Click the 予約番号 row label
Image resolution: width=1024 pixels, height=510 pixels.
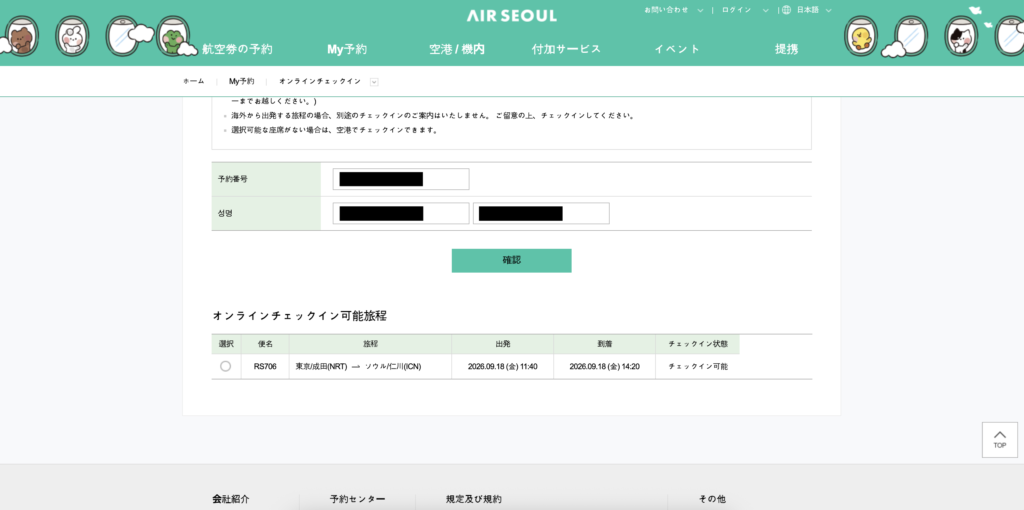(232, 179)
